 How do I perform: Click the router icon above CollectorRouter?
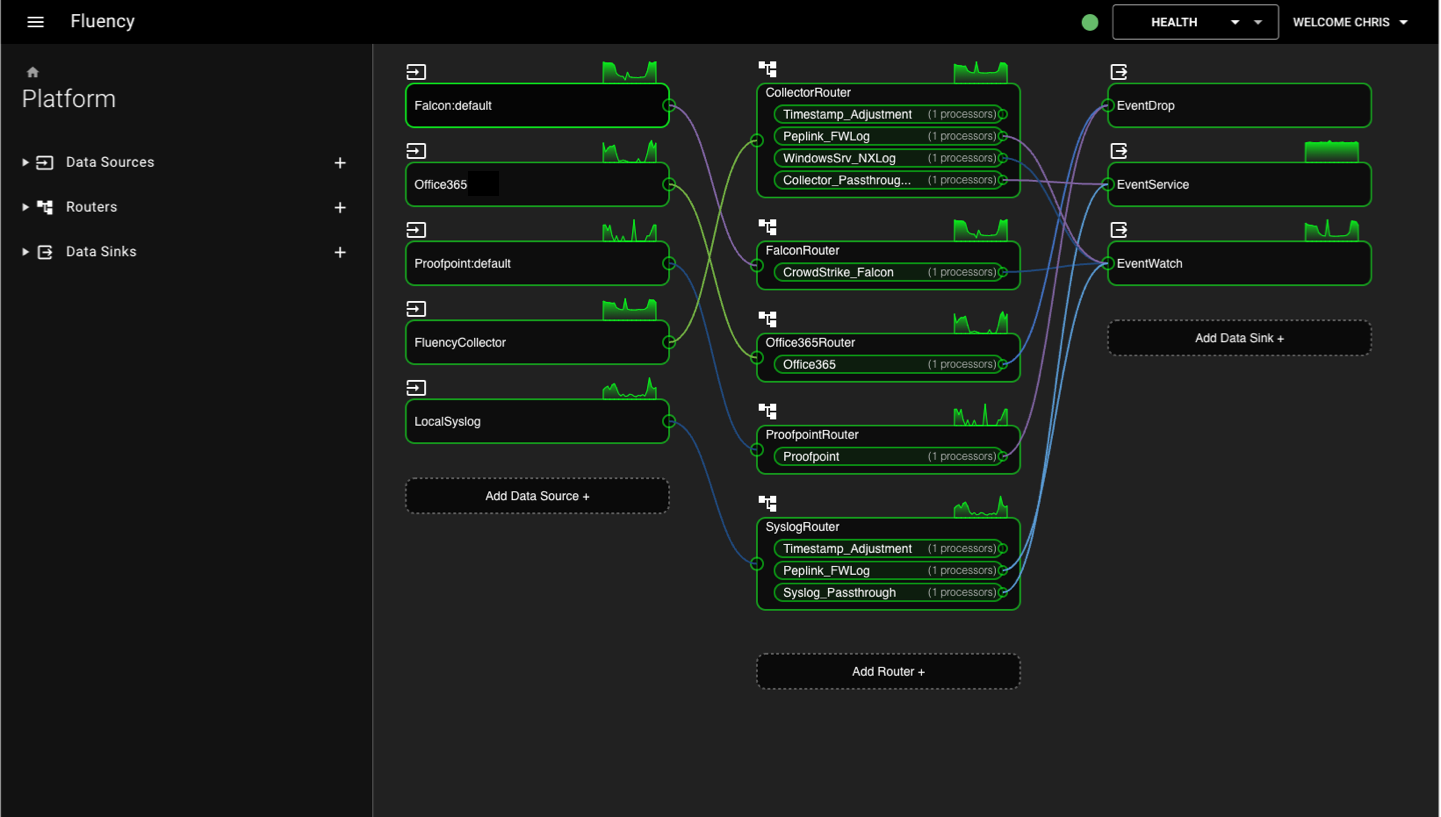tap(767, 69)
